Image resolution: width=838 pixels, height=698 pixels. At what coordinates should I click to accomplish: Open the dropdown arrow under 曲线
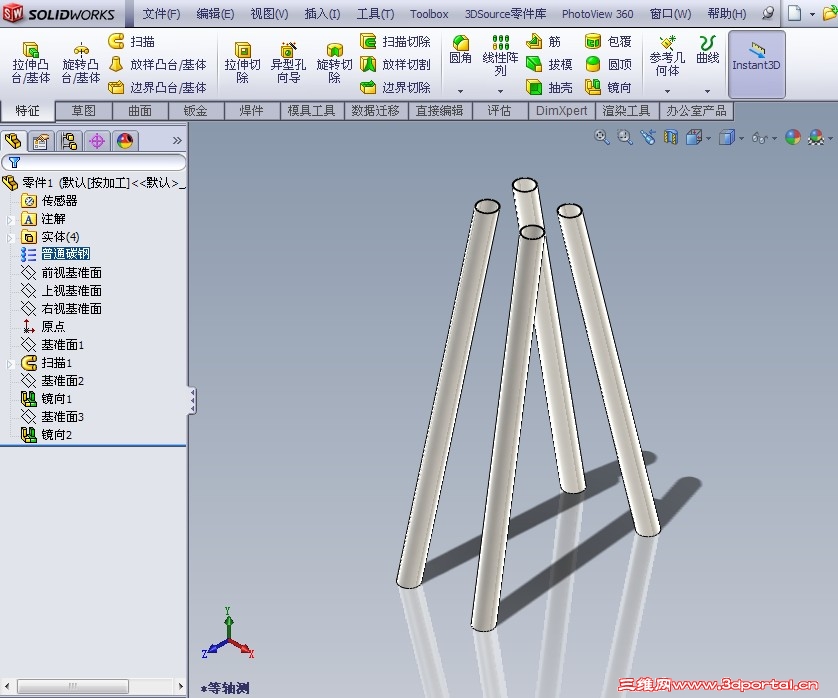point(708,91)
